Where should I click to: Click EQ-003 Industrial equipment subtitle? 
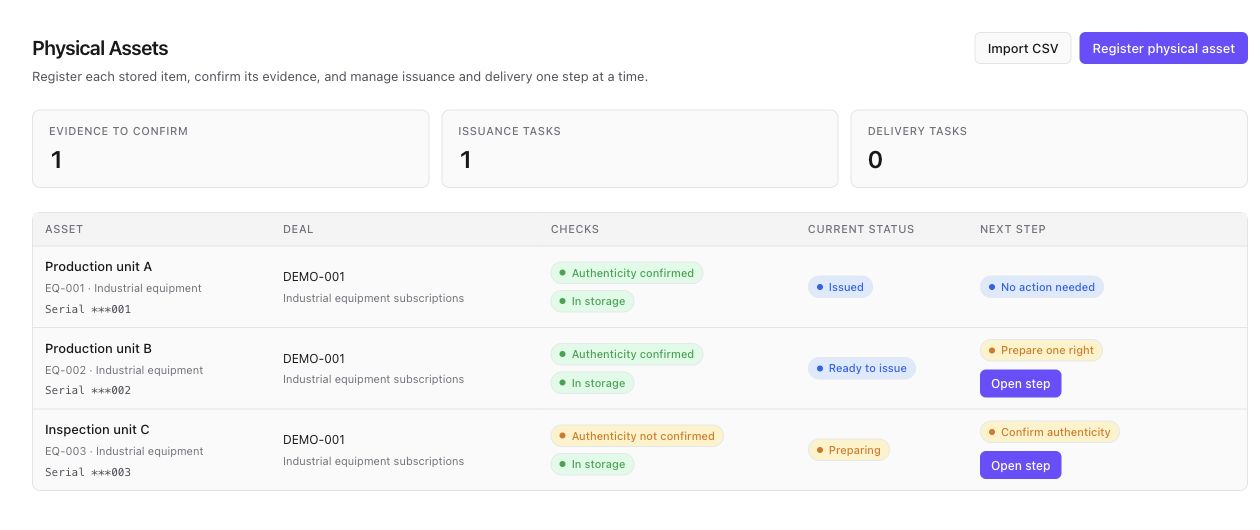click(x=124, y=451)
